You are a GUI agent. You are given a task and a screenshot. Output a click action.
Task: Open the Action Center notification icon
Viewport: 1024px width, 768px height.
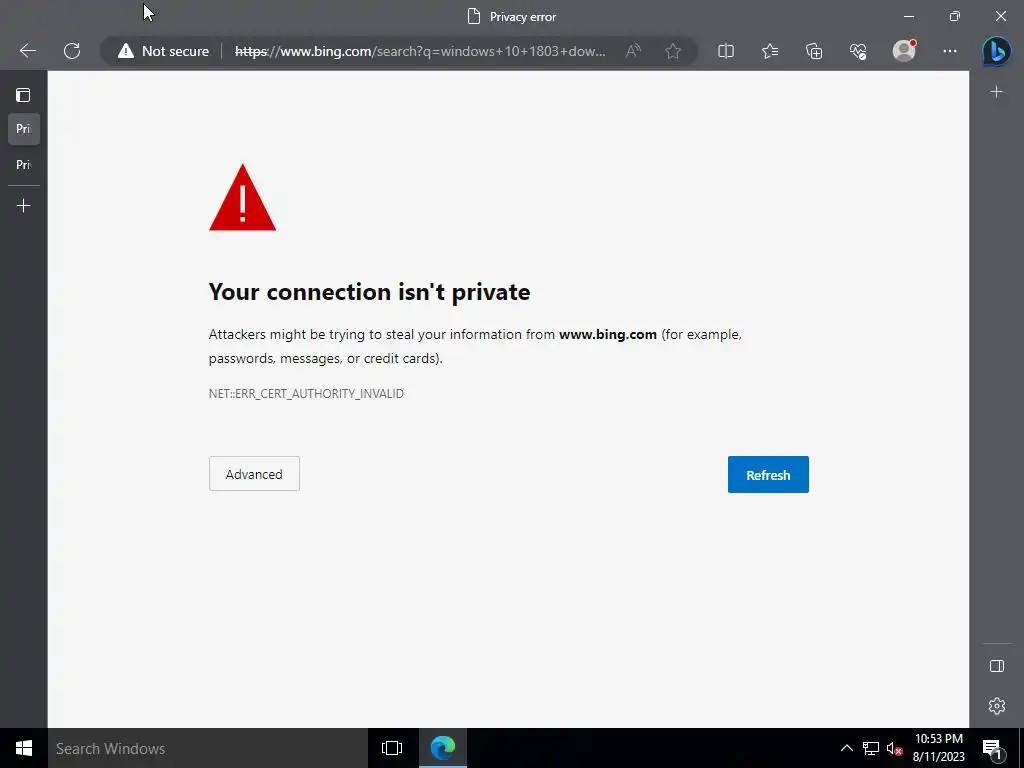pos(992,748)
